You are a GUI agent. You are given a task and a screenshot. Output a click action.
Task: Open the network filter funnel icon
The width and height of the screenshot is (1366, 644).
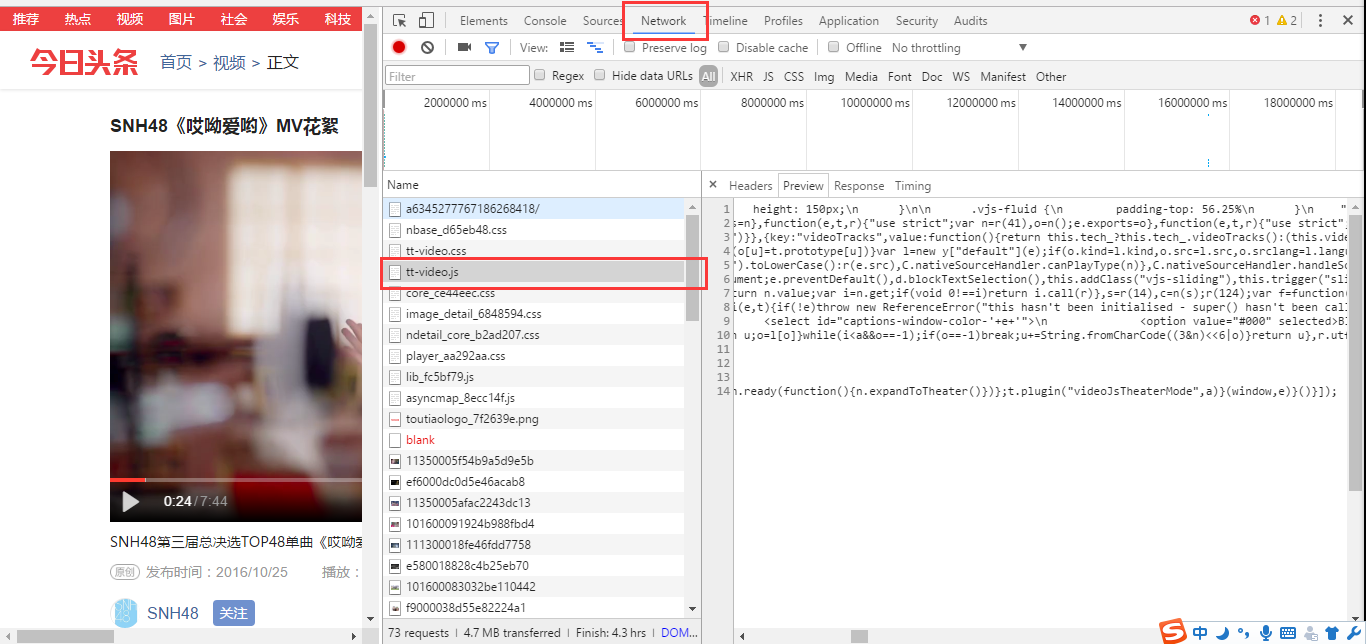492,47
